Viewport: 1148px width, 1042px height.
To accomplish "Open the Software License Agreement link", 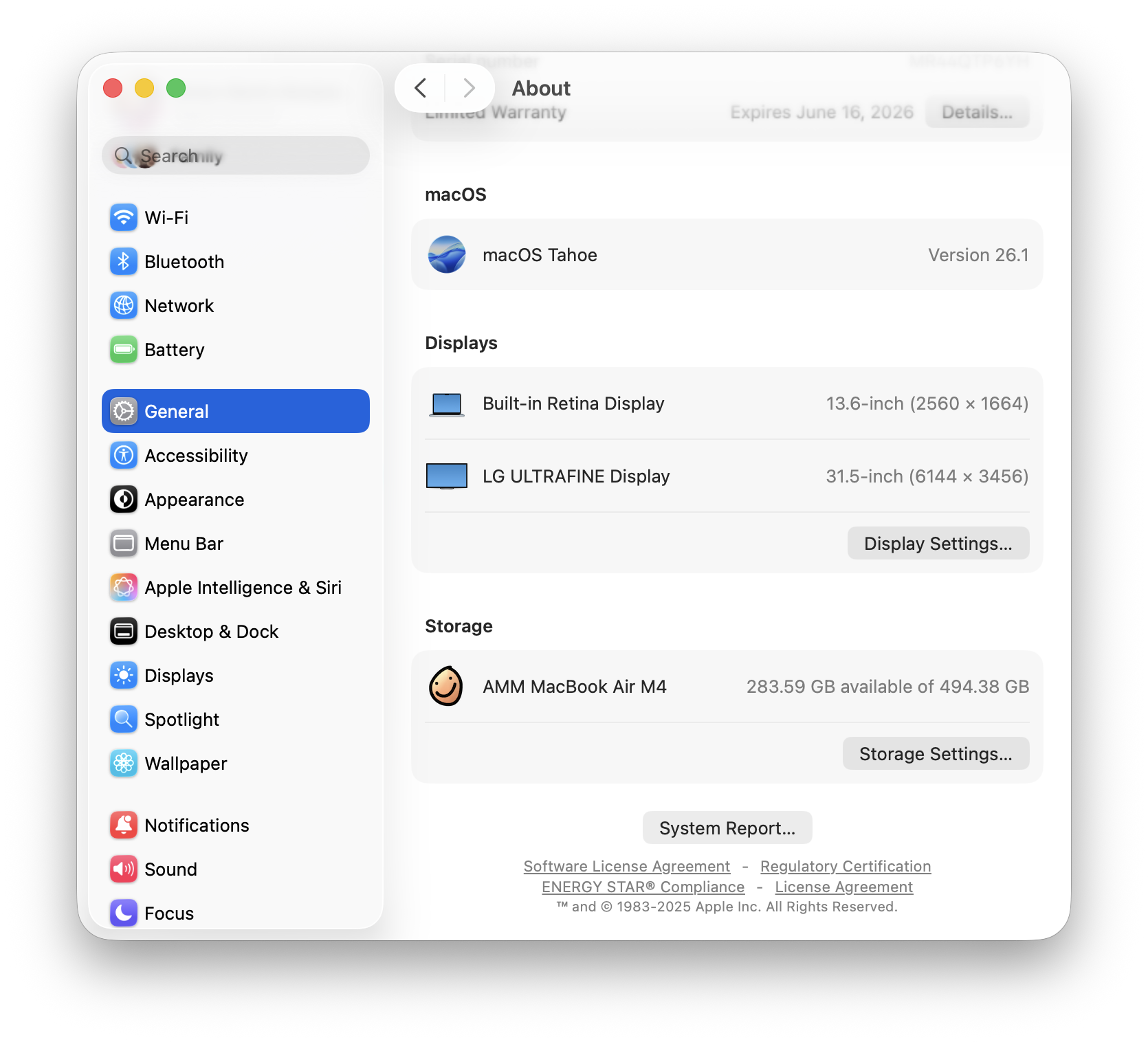I will (x=627, y=866).
